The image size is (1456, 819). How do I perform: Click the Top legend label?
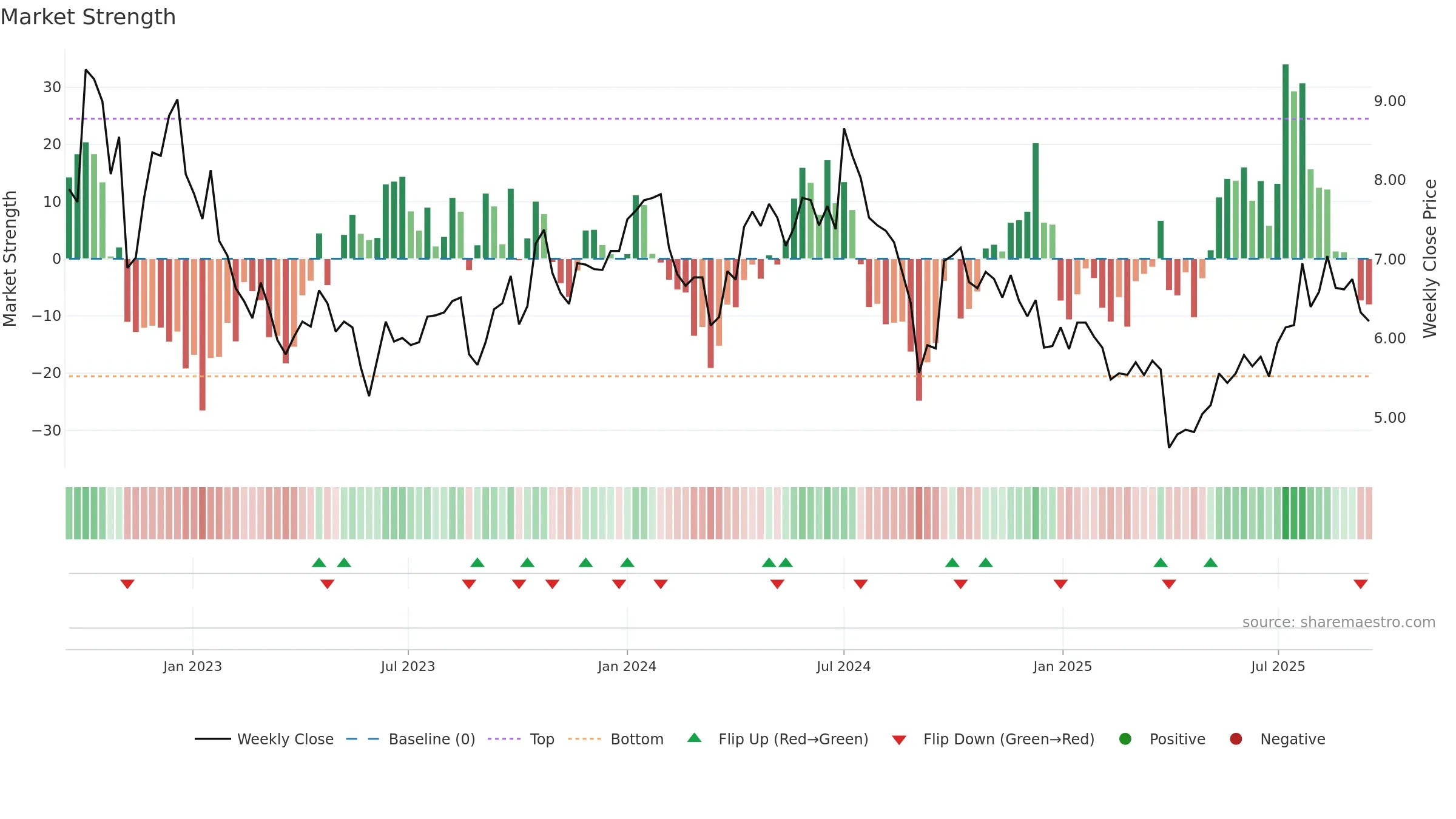pos(542,739)
